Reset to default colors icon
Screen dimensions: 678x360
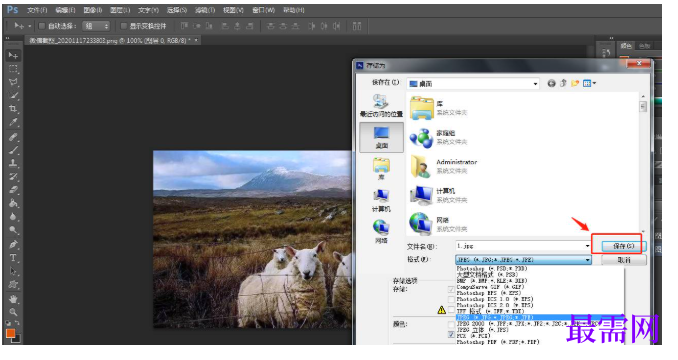[8, 323]
